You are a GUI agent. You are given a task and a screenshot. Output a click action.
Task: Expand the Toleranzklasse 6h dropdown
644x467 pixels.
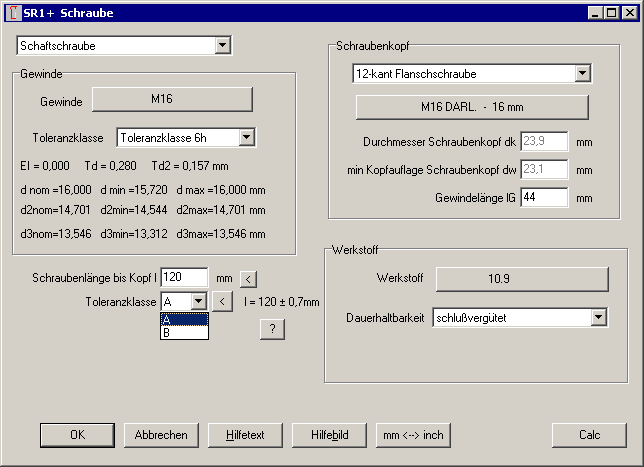246,137
